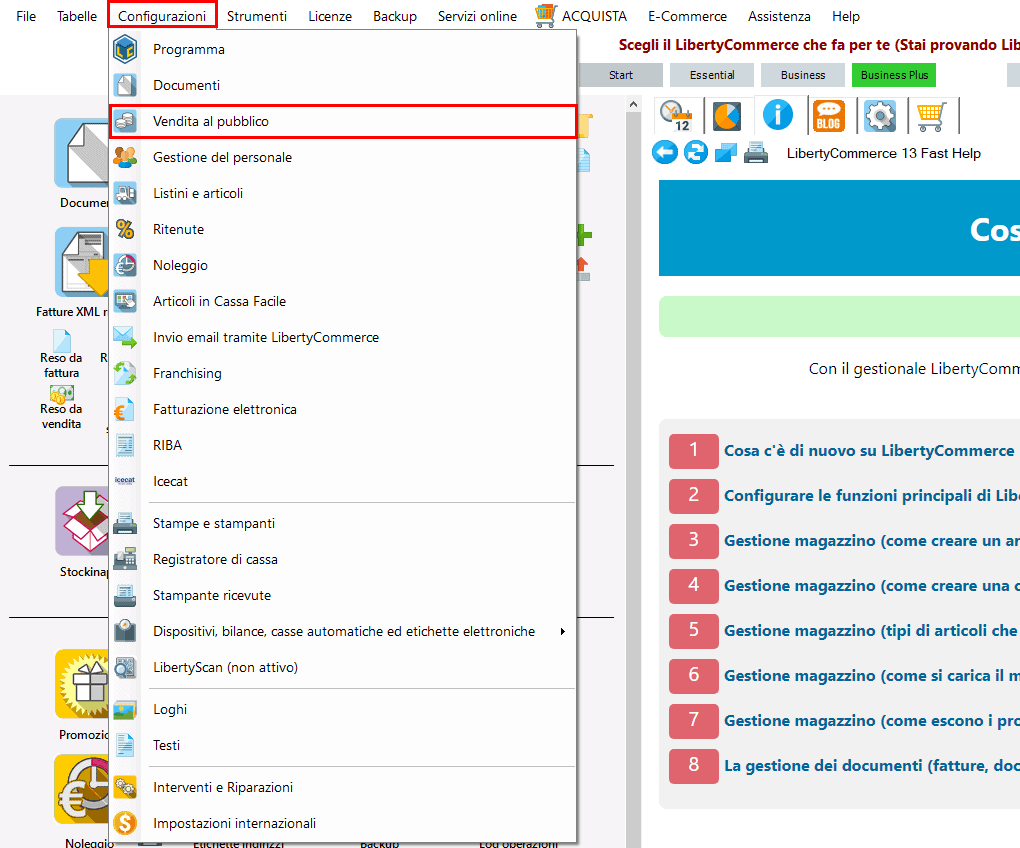
Task: Click the Ritenute percent icon
Action: (x=125, y=229)
